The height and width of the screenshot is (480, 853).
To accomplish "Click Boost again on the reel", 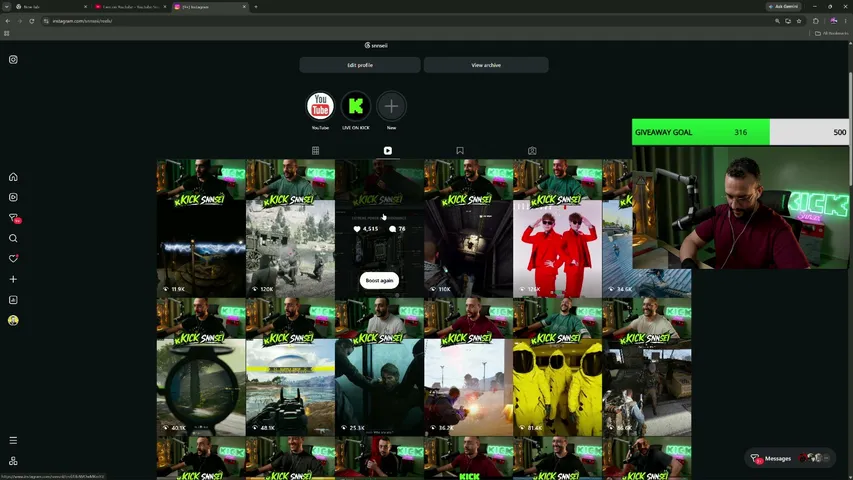I will pos(379,280).
